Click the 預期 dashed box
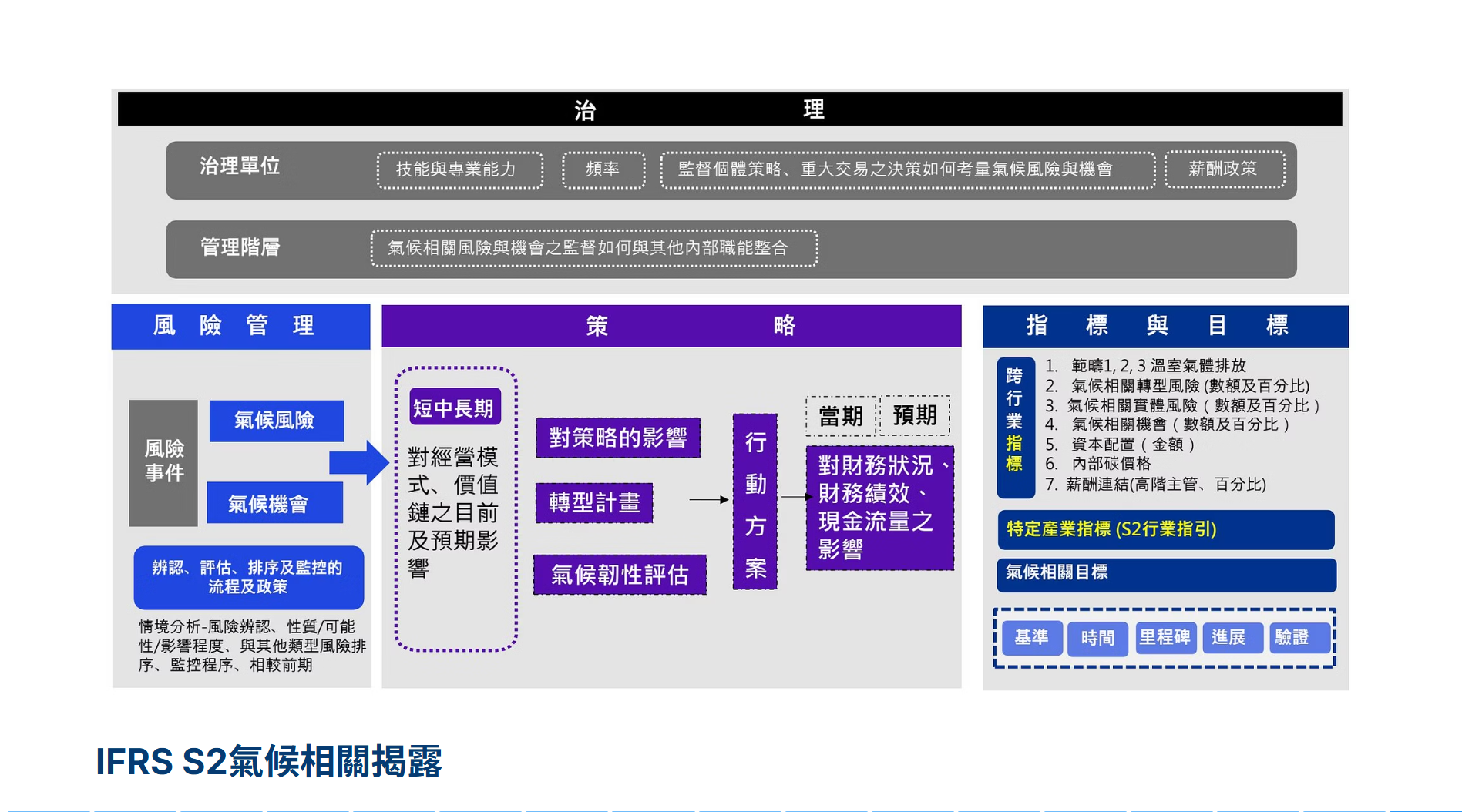 tap(915, 416)
